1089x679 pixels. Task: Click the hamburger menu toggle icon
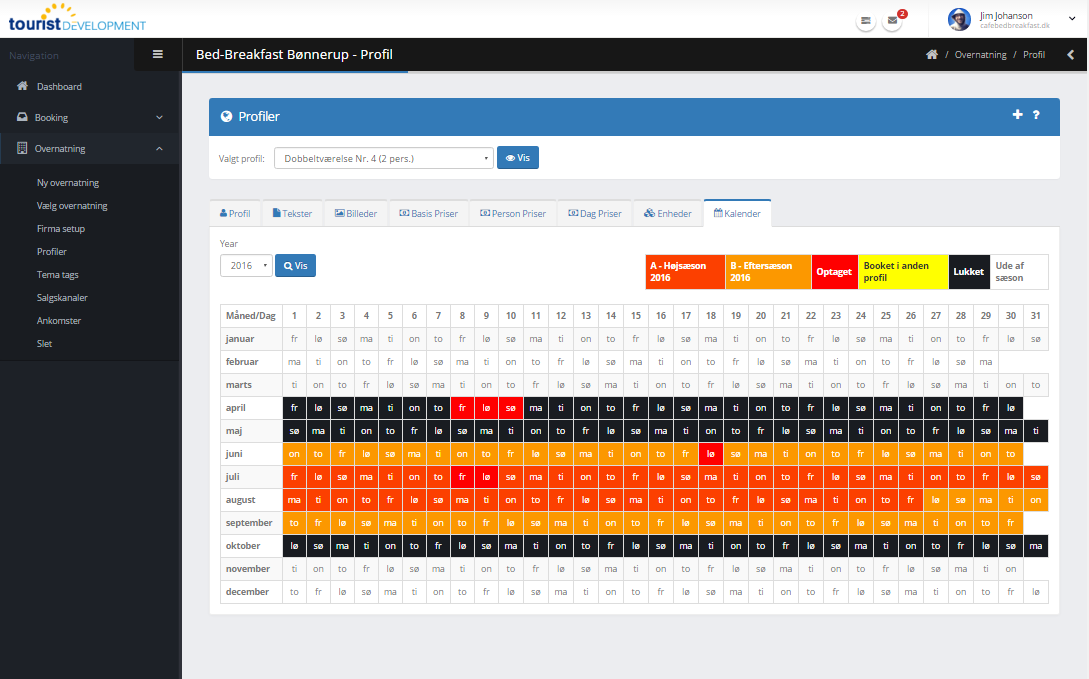tap(157, 54)
